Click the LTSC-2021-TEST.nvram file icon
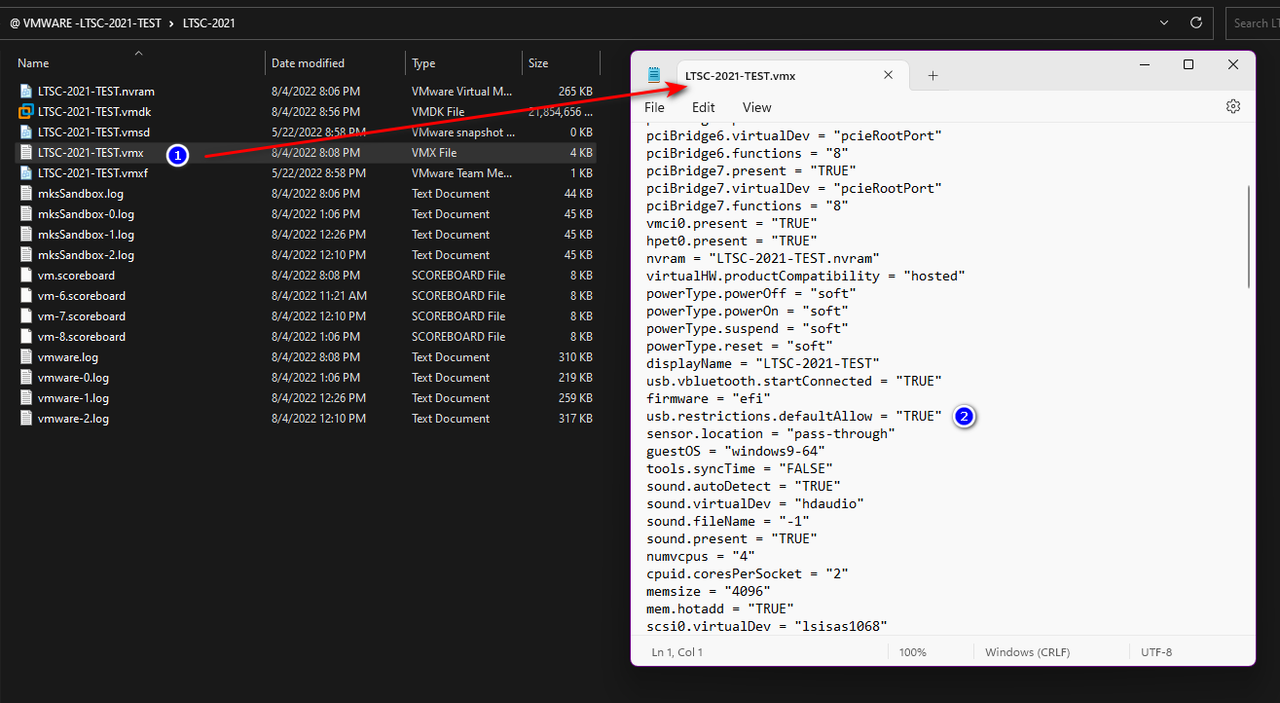 [x=26, y=91]
